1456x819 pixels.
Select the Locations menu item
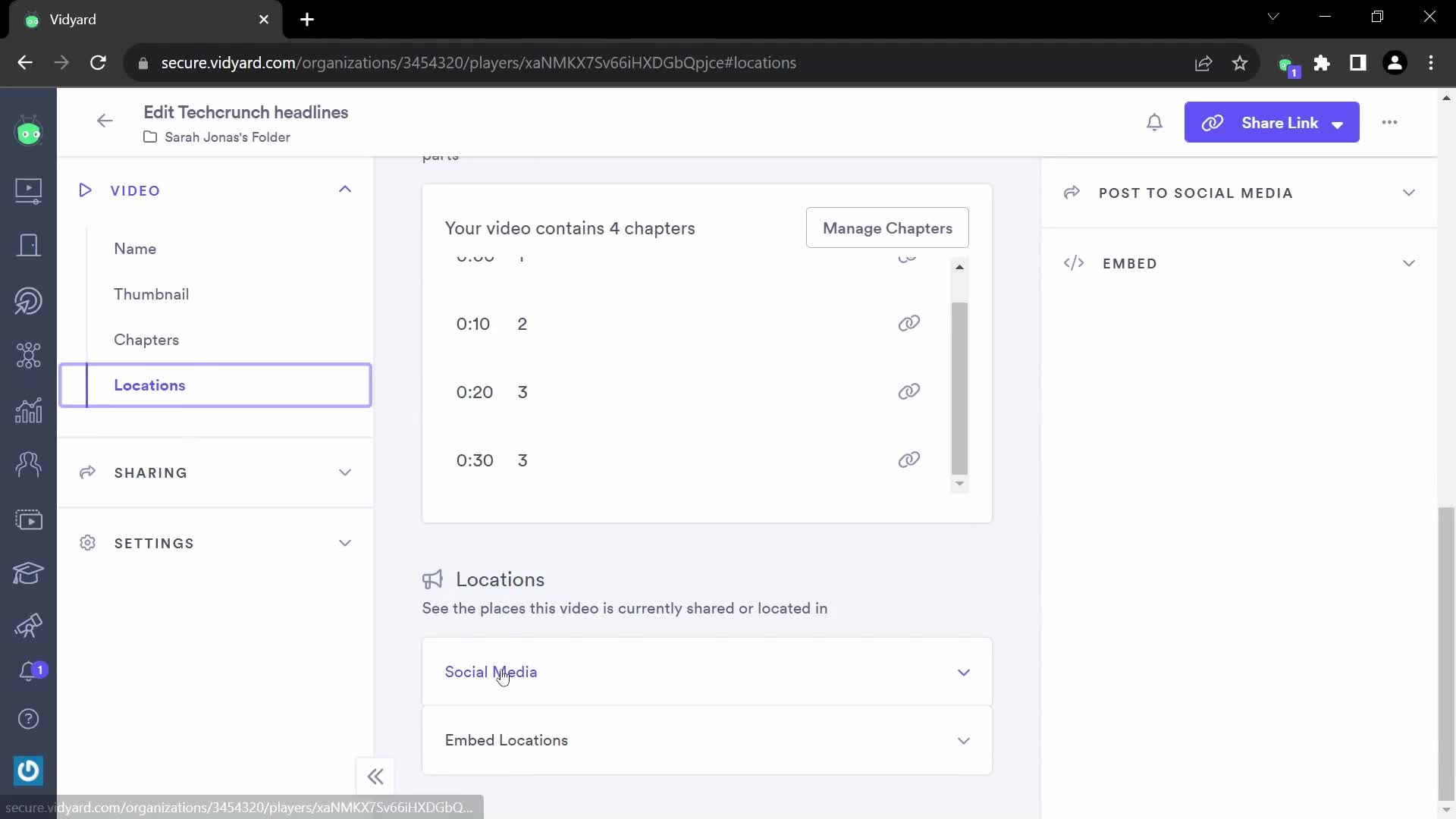tap(149, 386)
